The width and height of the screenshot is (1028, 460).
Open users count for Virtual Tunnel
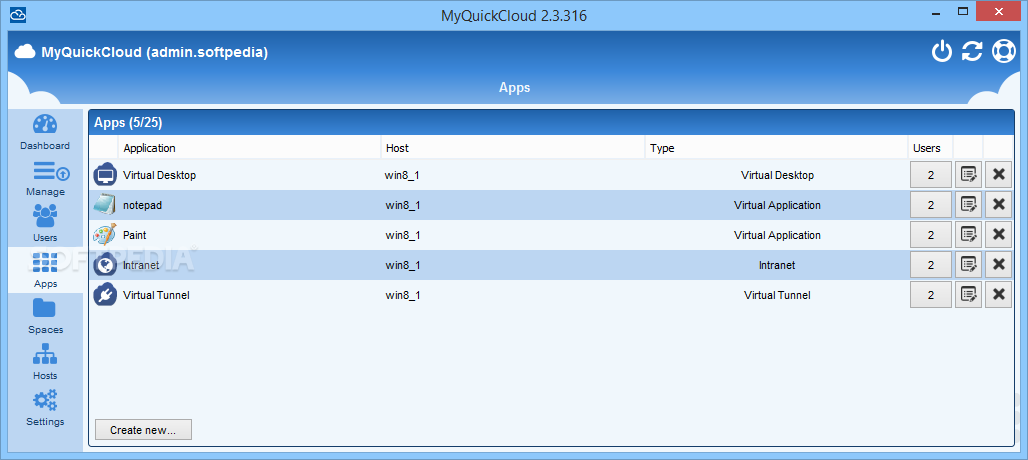pyautogui.click(x=930, y=295)
